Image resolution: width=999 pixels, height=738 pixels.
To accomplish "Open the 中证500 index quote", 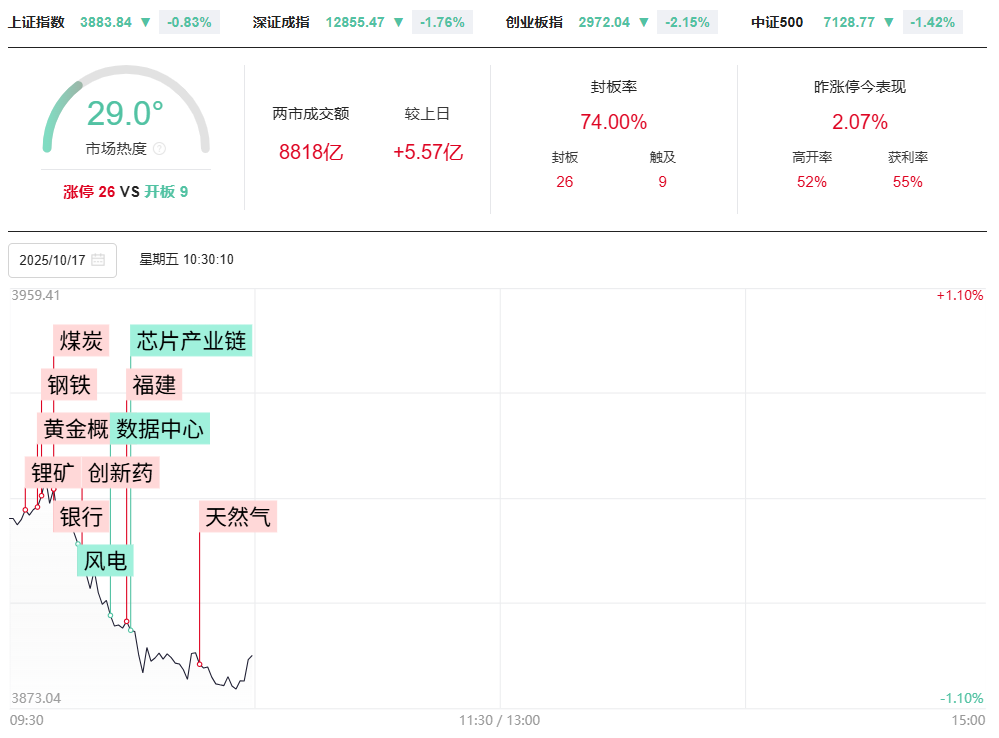I will (777, 21).
